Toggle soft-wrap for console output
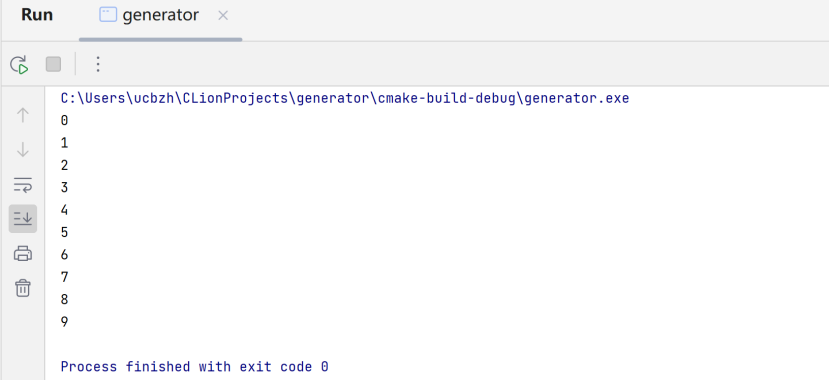The height and width of the screenshot is (380, 830). pyautogui.click(x=23, y=185)
